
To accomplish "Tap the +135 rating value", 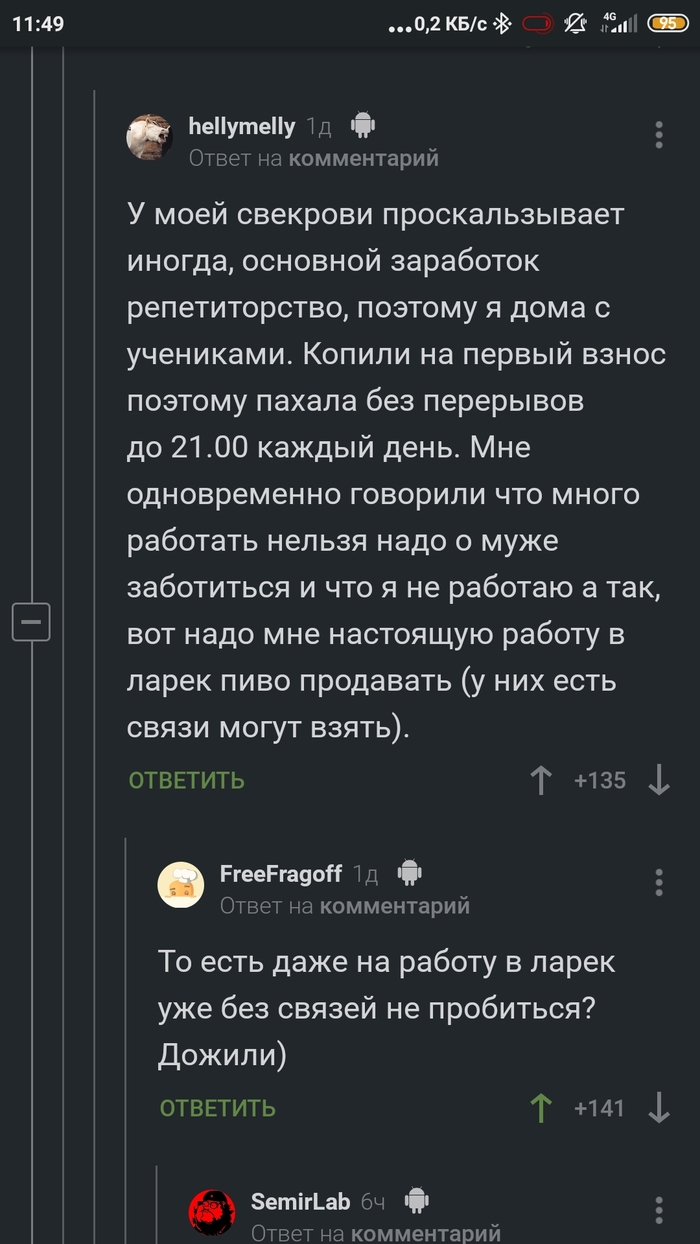I will [x=600, y=780].
